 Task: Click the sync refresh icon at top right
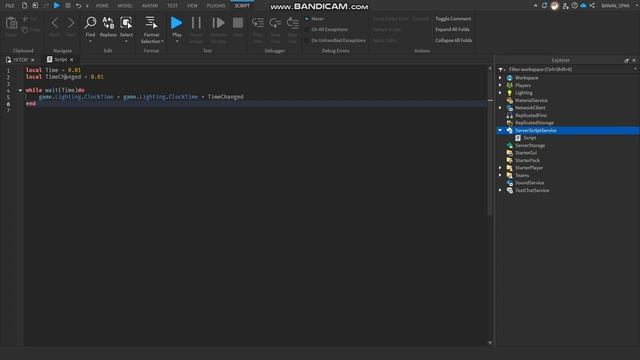pyautogui.click(x=544, y=5)
